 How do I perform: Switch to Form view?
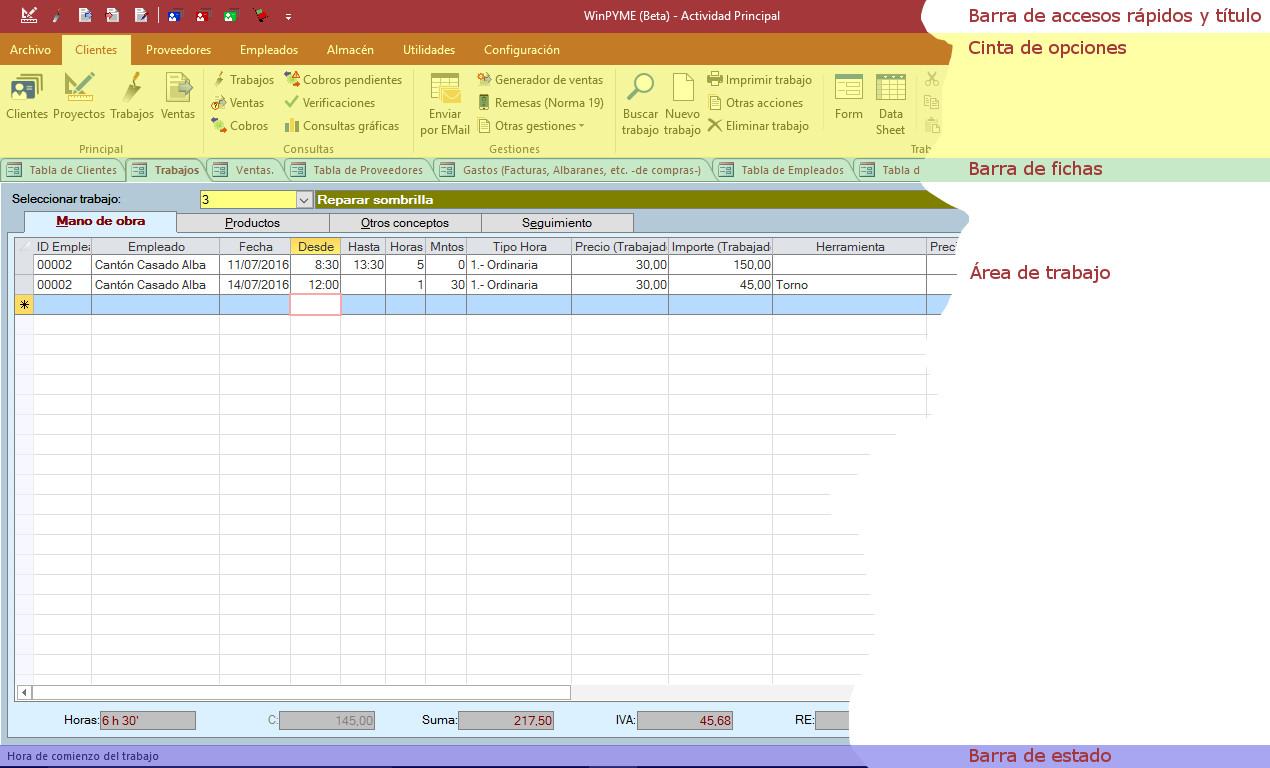click(x=848, y=96)
